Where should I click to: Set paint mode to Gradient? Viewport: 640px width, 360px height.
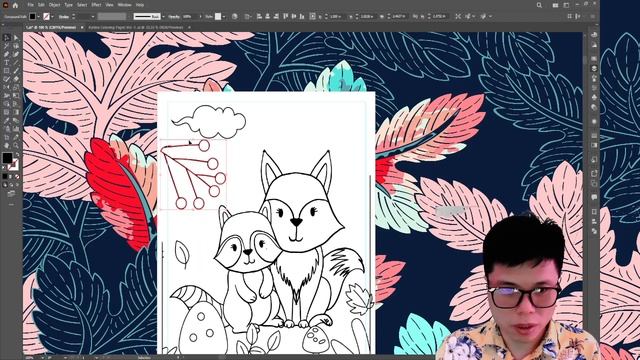click(x=11, y=176)
